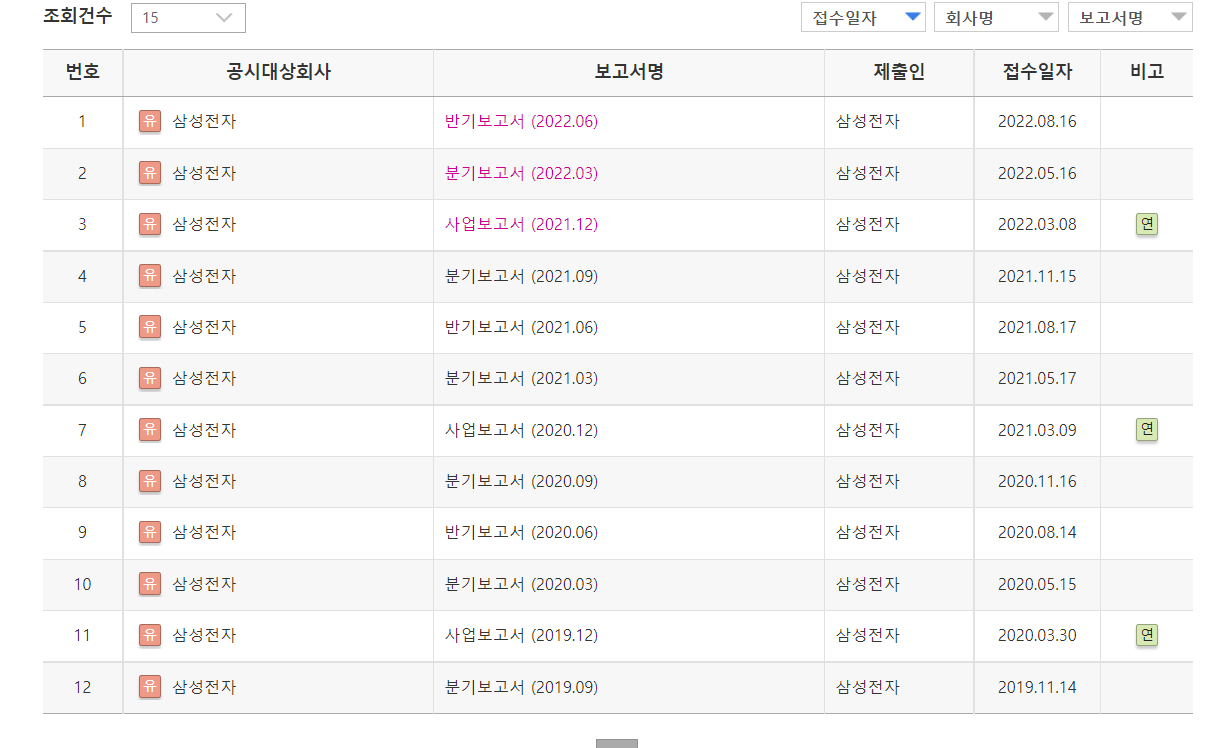Click the 공시대상회사 column header
Viewport: 1232px width, 748px height.
278,72
